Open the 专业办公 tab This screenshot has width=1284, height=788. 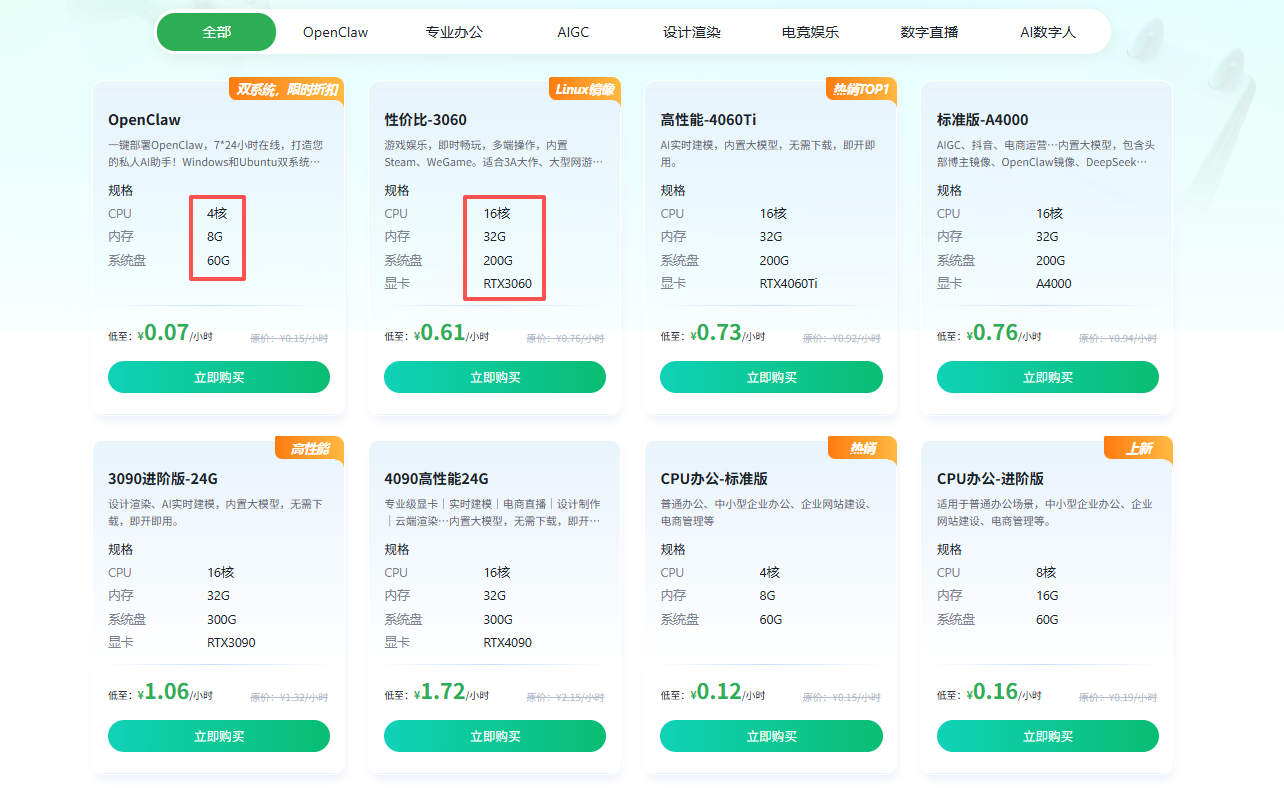coord(454,32)
